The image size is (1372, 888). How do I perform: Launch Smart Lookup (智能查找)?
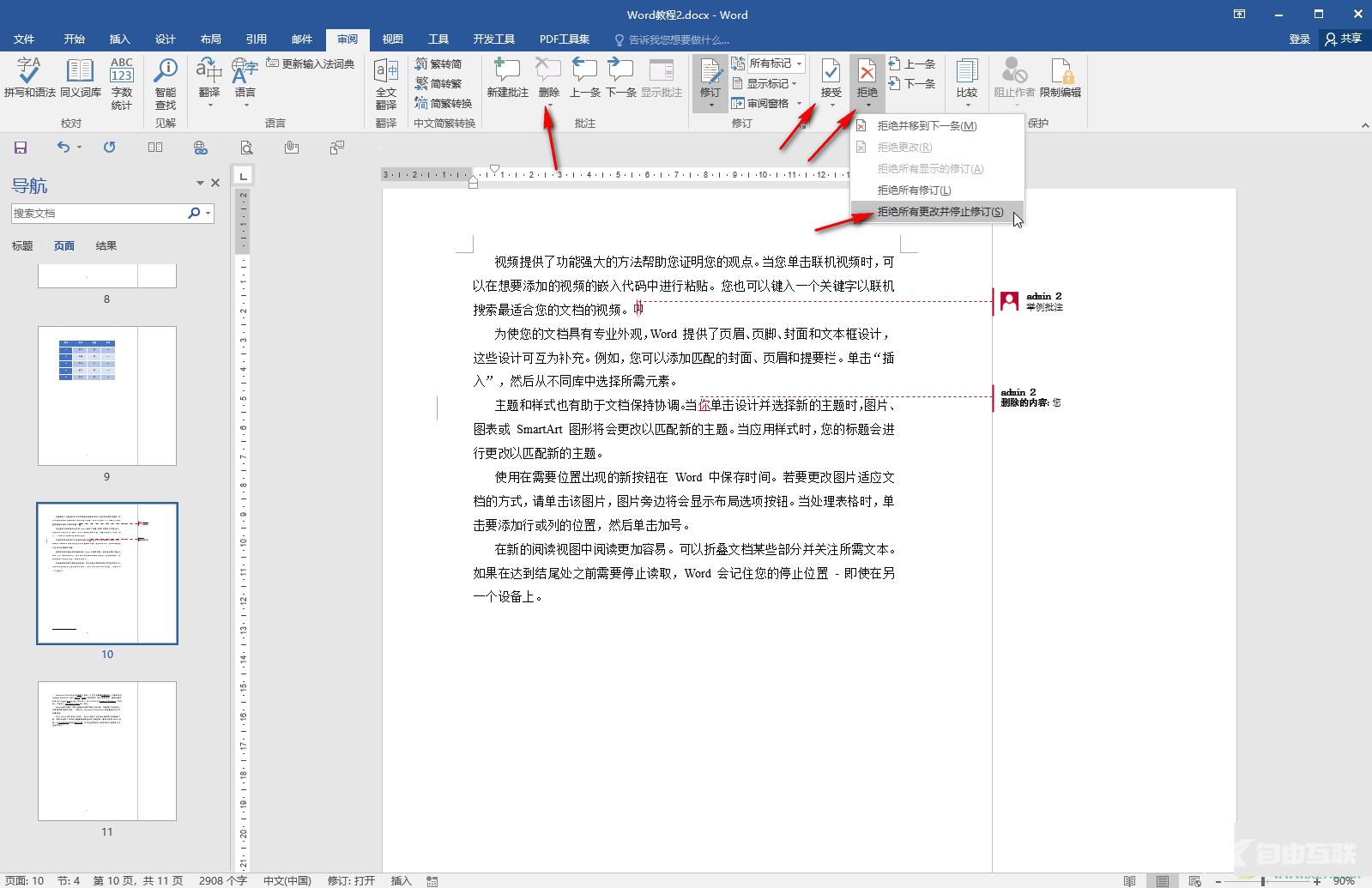click(166, 83)
